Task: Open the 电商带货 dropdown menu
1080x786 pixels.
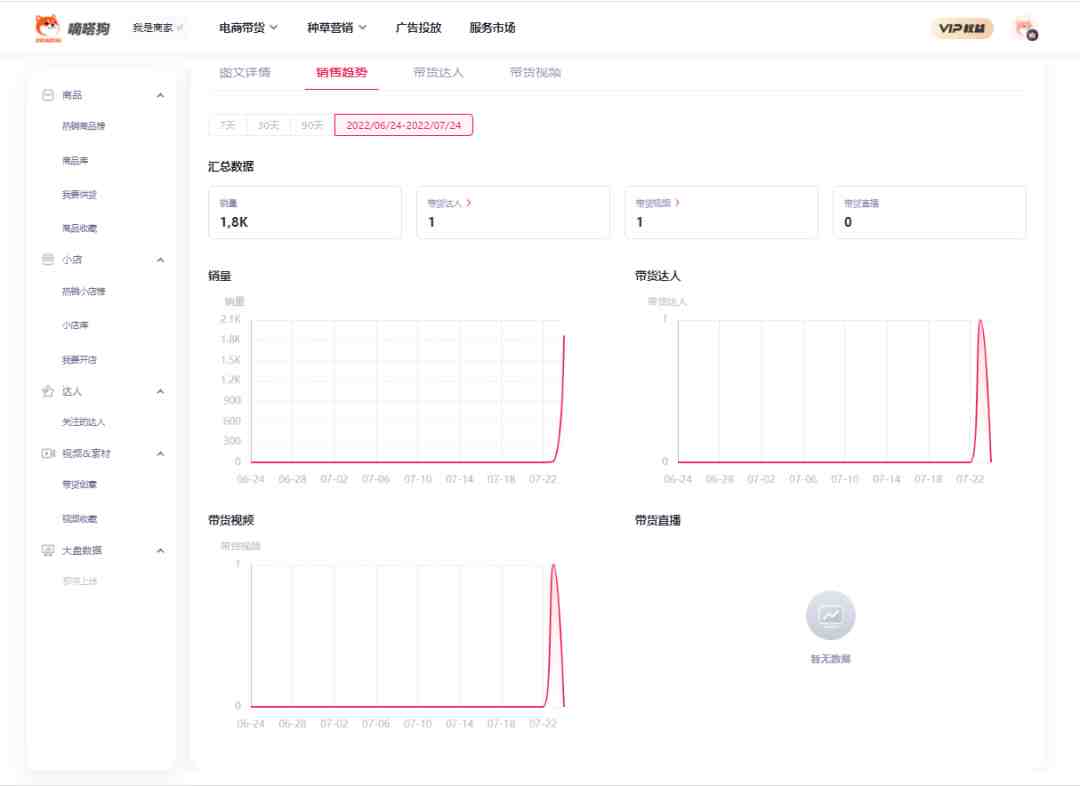Action: pos(248,28)
